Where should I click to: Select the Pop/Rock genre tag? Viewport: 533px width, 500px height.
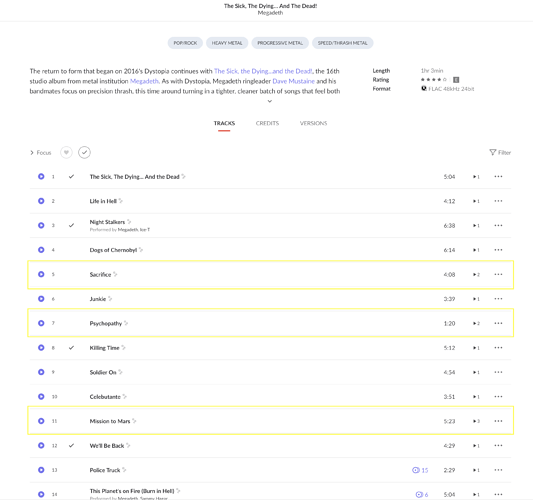pyautogui.click(x=185, y=43)
